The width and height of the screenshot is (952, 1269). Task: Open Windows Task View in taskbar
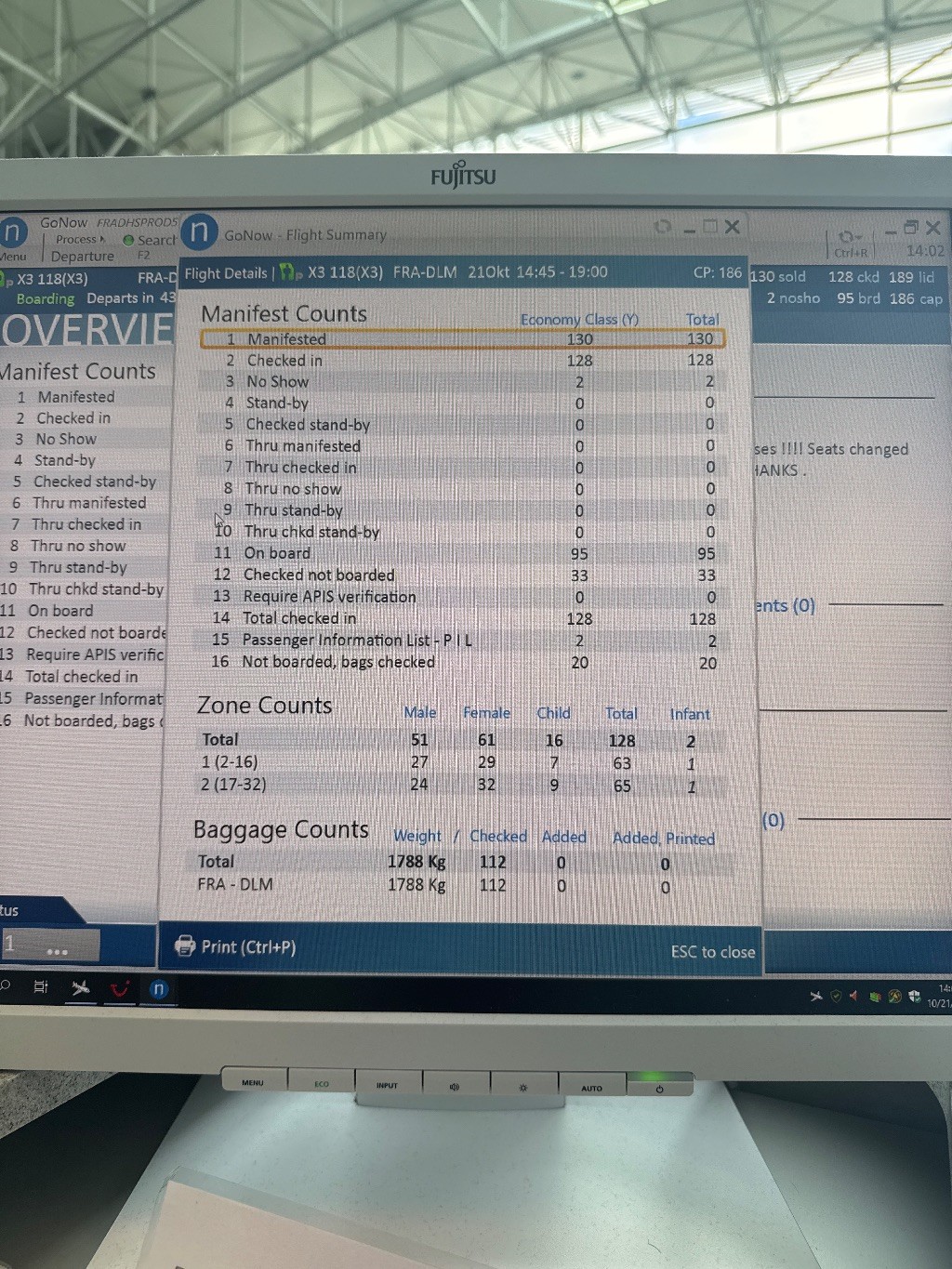(x=41, y=987)
